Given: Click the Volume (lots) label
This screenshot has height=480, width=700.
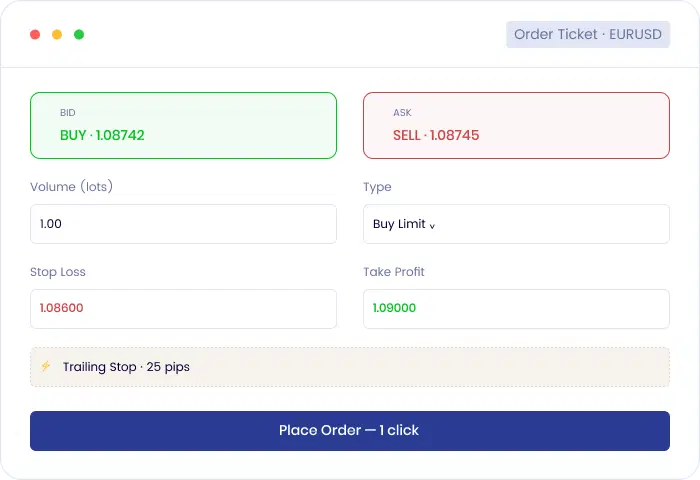Looking at the screenshot, I should coord(71,187).
